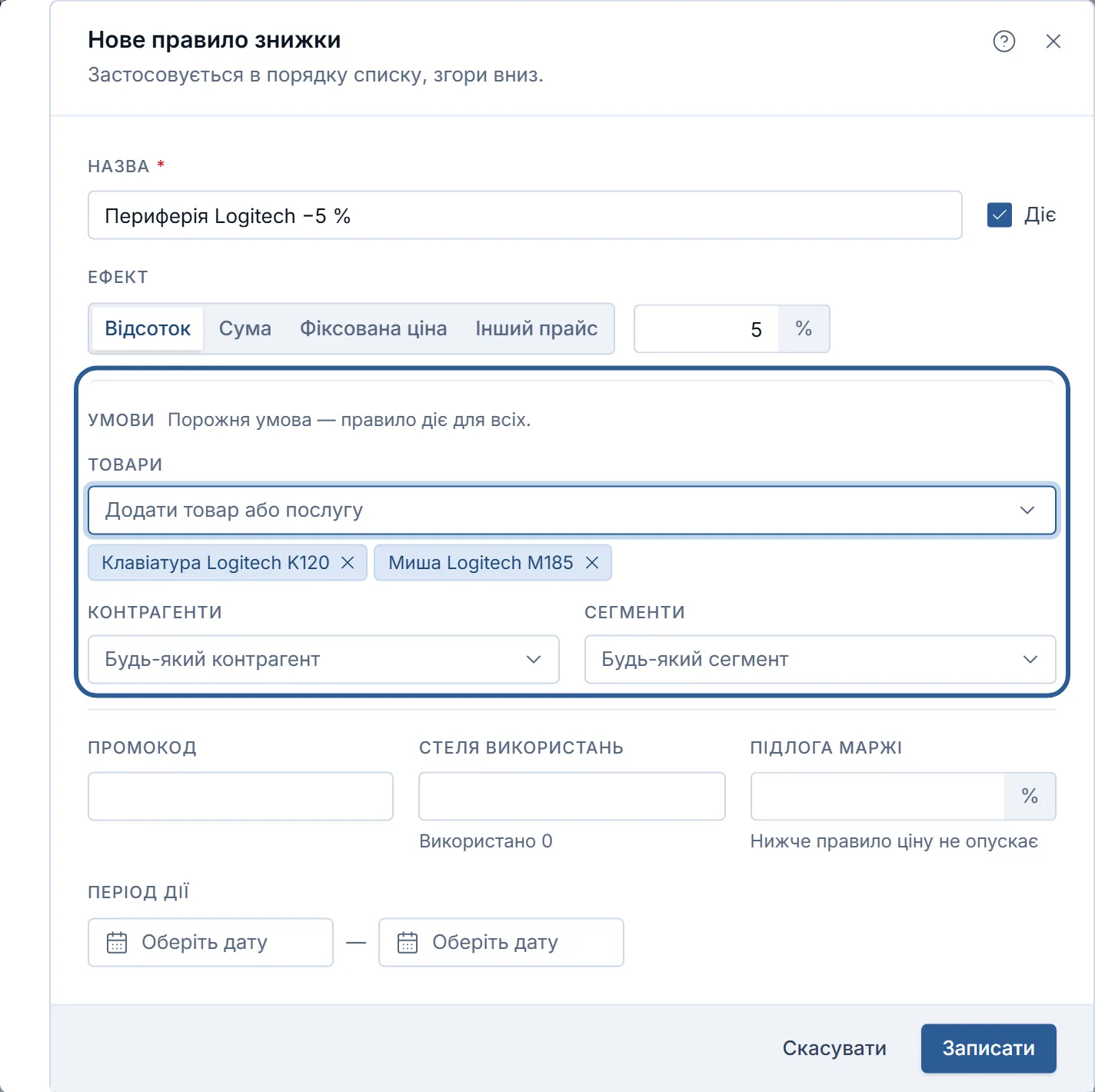Click the Нижче правило ціну не опускає hint

pos(894,841)
